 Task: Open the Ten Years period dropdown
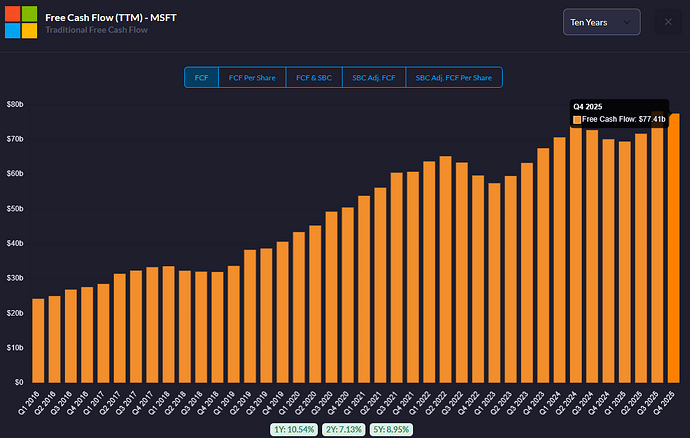602,22
